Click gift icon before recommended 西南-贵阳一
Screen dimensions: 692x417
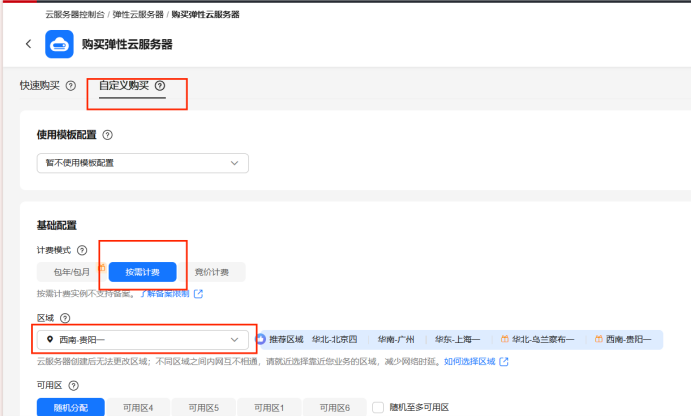point(598,339)
